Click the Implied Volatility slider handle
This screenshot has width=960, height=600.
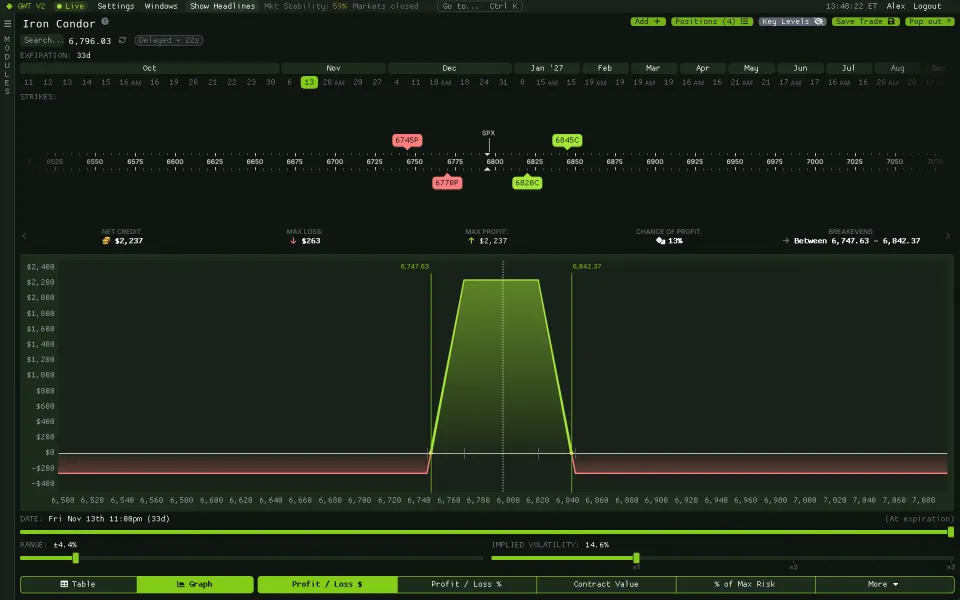click(637, 558)
